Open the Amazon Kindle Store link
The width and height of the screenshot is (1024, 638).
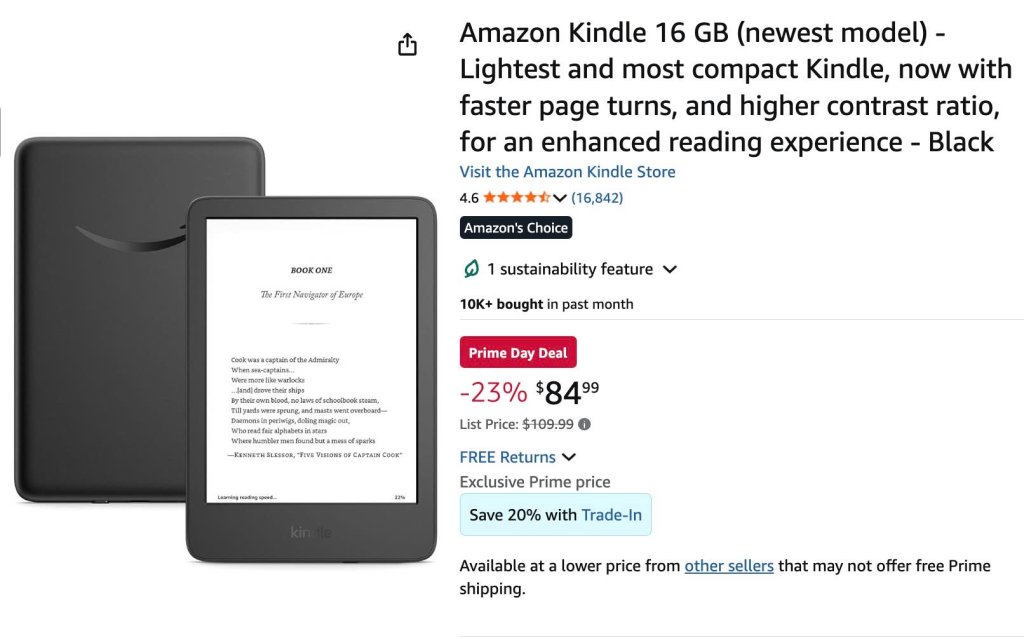pos(568,172)
